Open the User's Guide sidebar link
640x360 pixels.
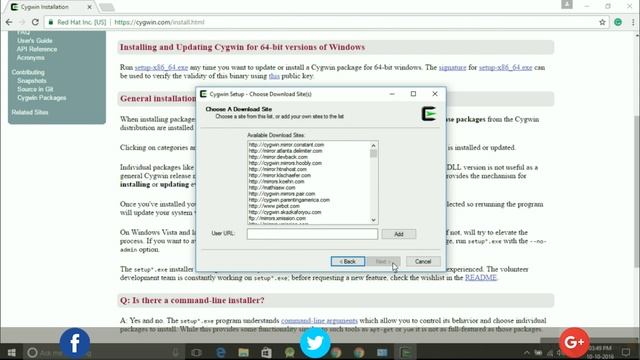click(x=35, y=40)
